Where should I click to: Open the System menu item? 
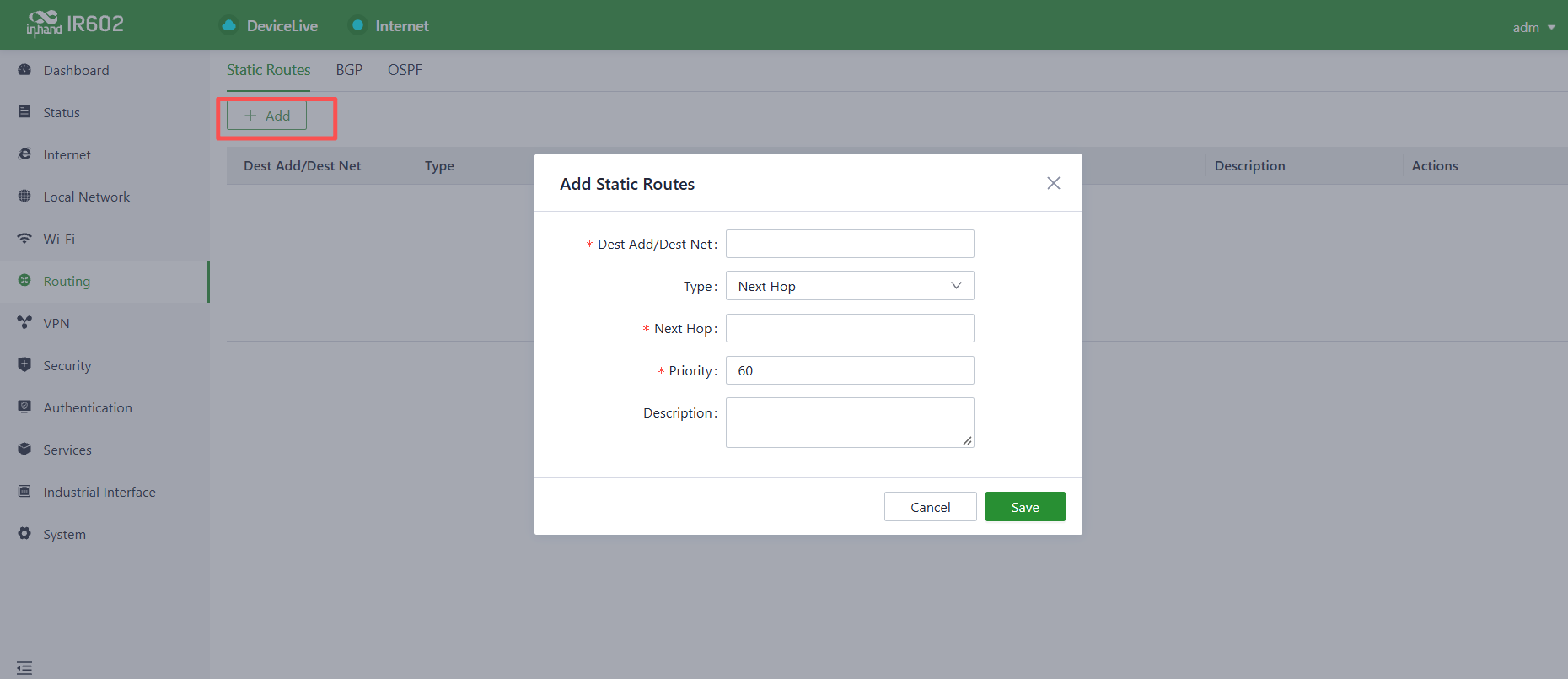point(105,534)
